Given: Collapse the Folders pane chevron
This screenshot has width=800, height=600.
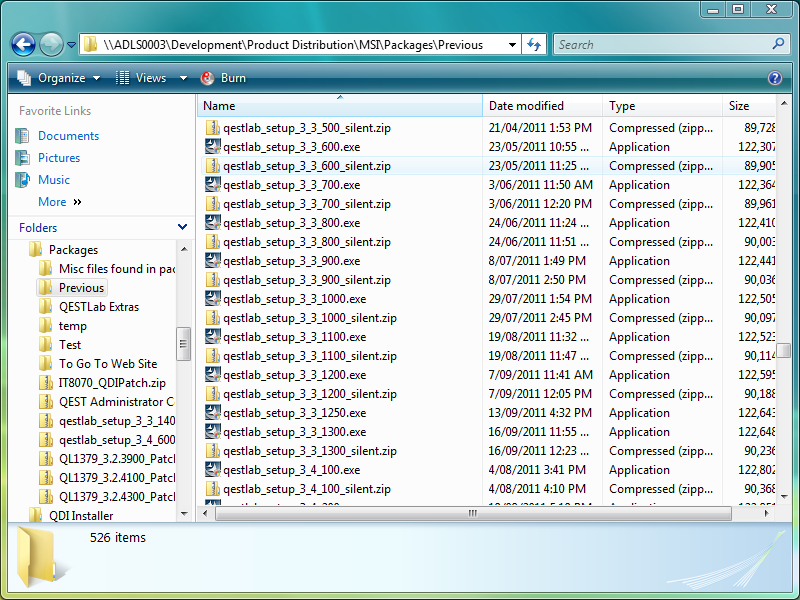Looking at the screenshot, I should tap(182, 227).
